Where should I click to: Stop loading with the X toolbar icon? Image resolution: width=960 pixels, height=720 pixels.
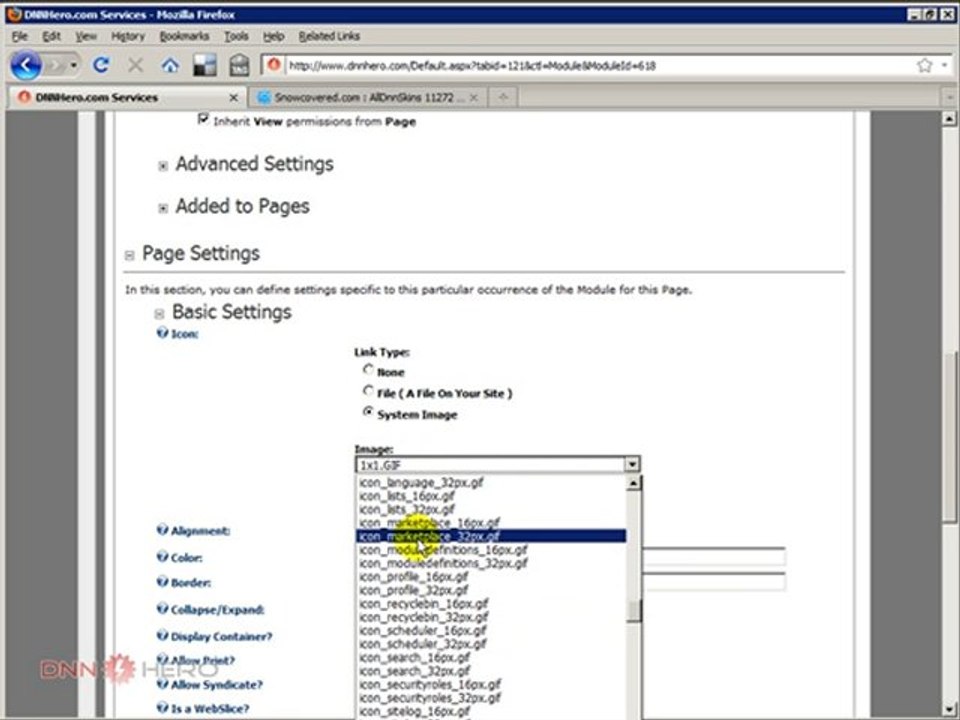click(x=136, y=65)
